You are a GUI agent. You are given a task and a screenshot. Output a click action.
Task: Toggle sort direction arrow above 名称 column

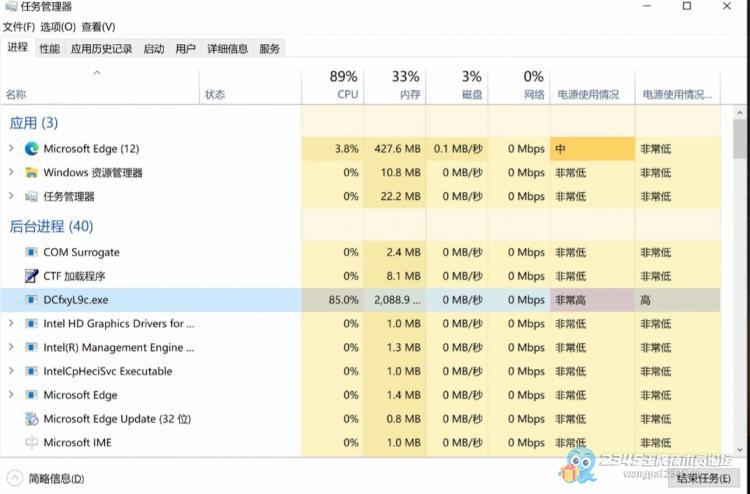click(97, 73)
